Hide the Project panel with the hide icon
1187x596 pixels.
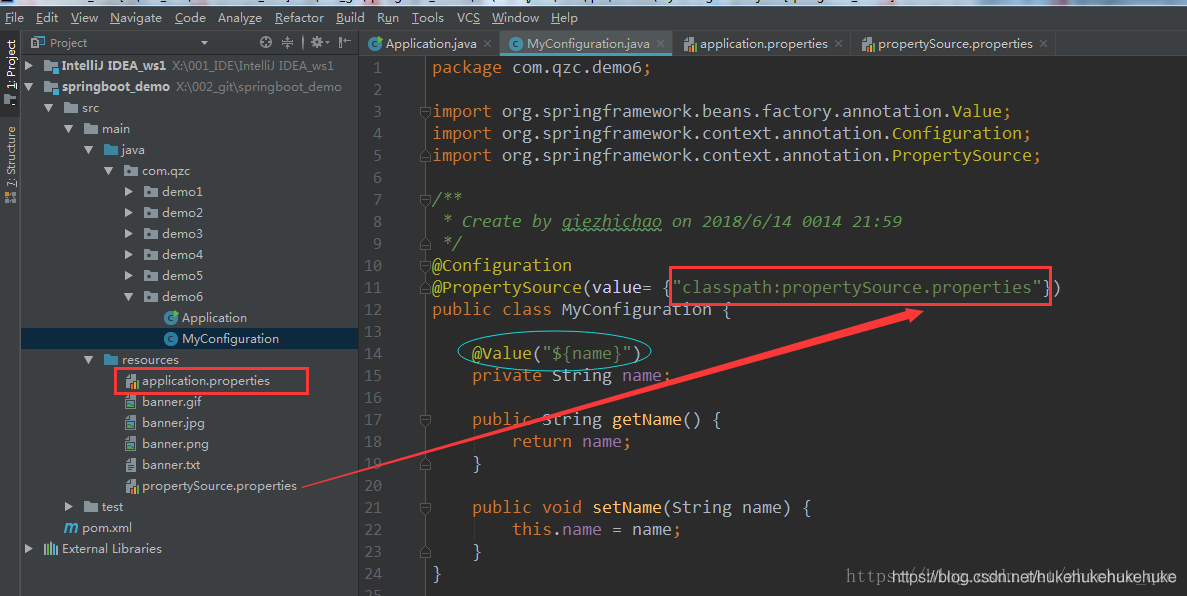pyautogui.click(x=345, y=42)
